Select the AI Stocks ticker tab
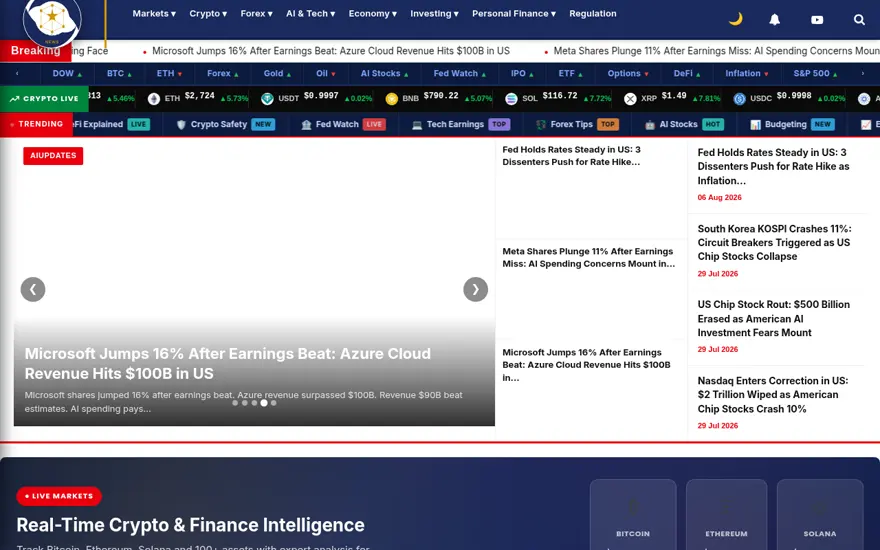 (x=384, y=74)
